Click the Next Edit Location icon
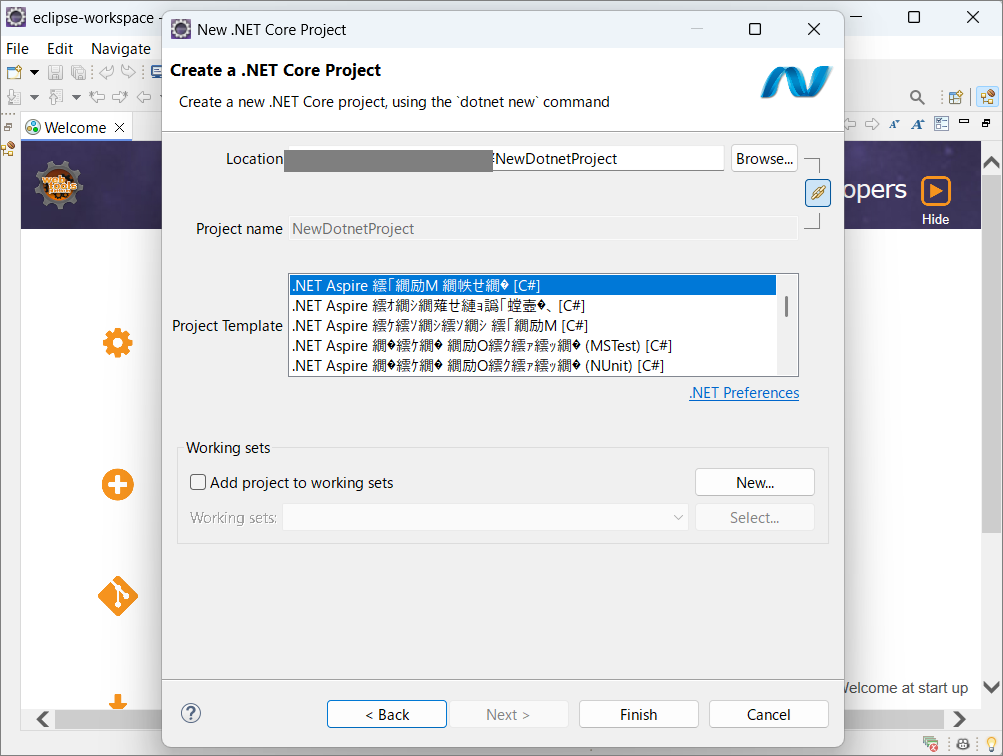 [x=120, y=97]
